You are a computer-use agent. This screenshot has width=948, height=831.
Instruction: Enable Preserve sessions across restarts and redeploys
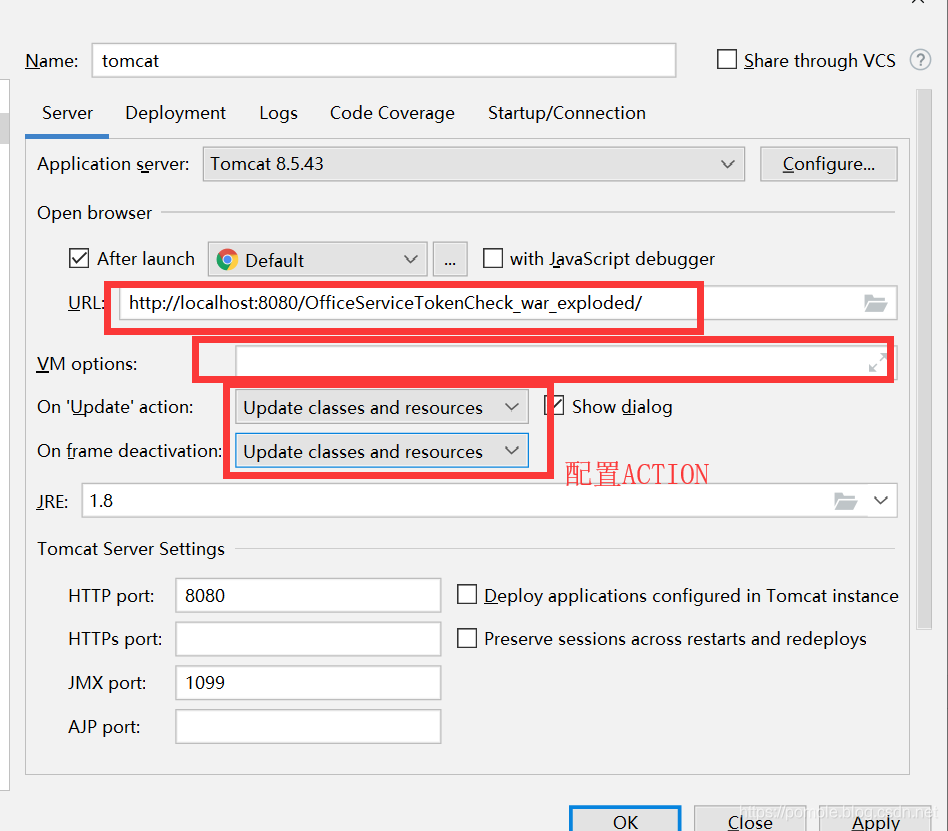(x=467, y=638)
